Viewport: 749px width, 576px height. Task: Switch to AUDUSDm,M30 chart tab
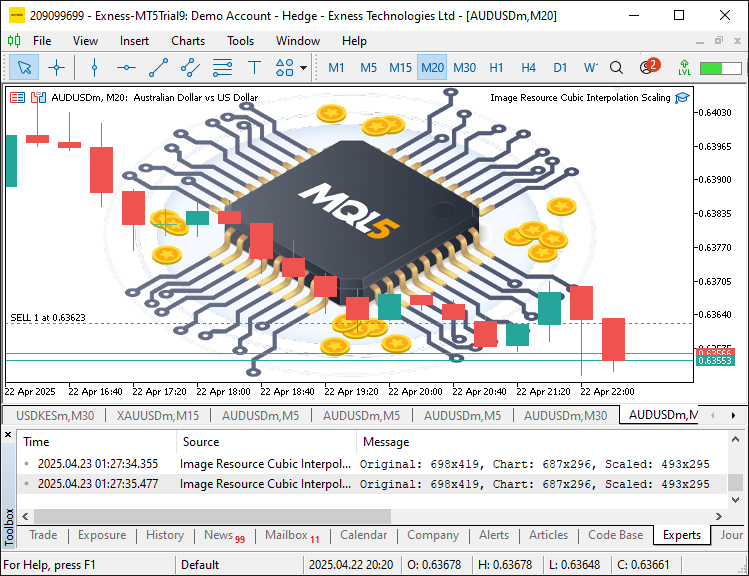(x=566, y=416)
